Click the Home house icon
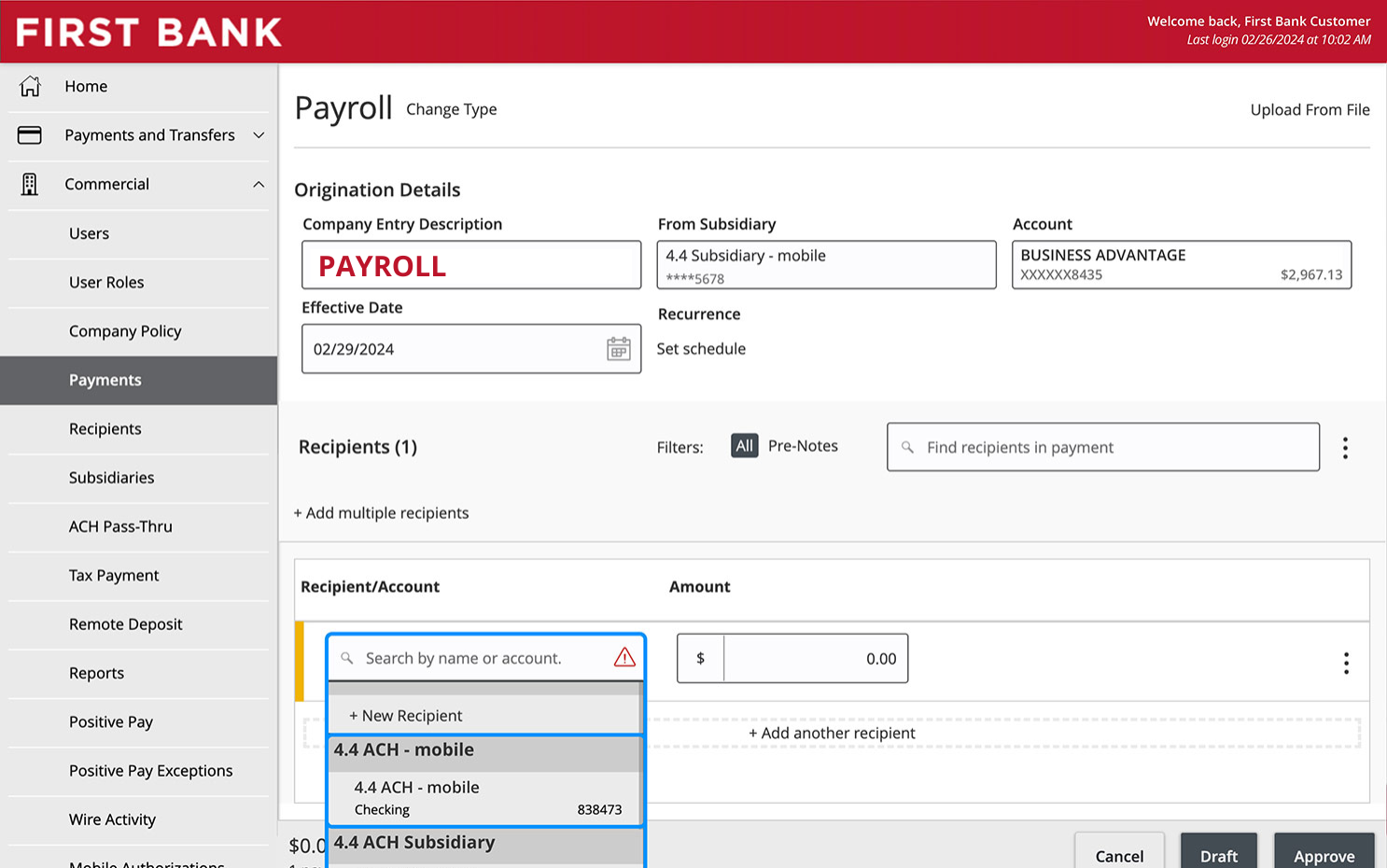Screen dimensions: 1387x868 point(30,86)
